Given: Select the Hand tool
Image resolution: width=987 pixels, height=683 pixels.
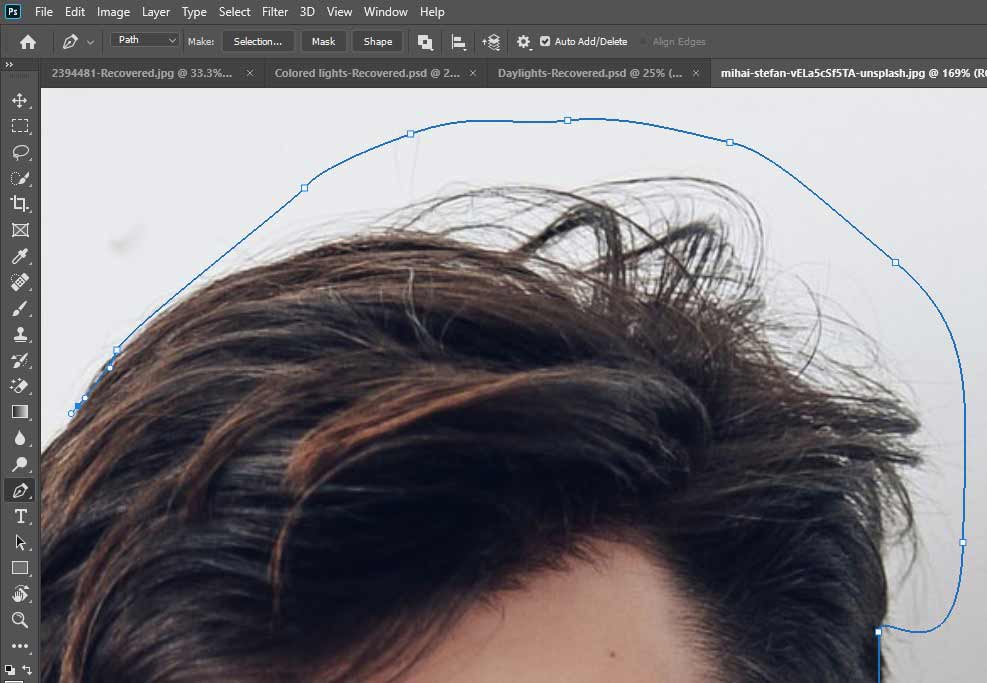Looking at the screenshot, I should coord(20,594).
